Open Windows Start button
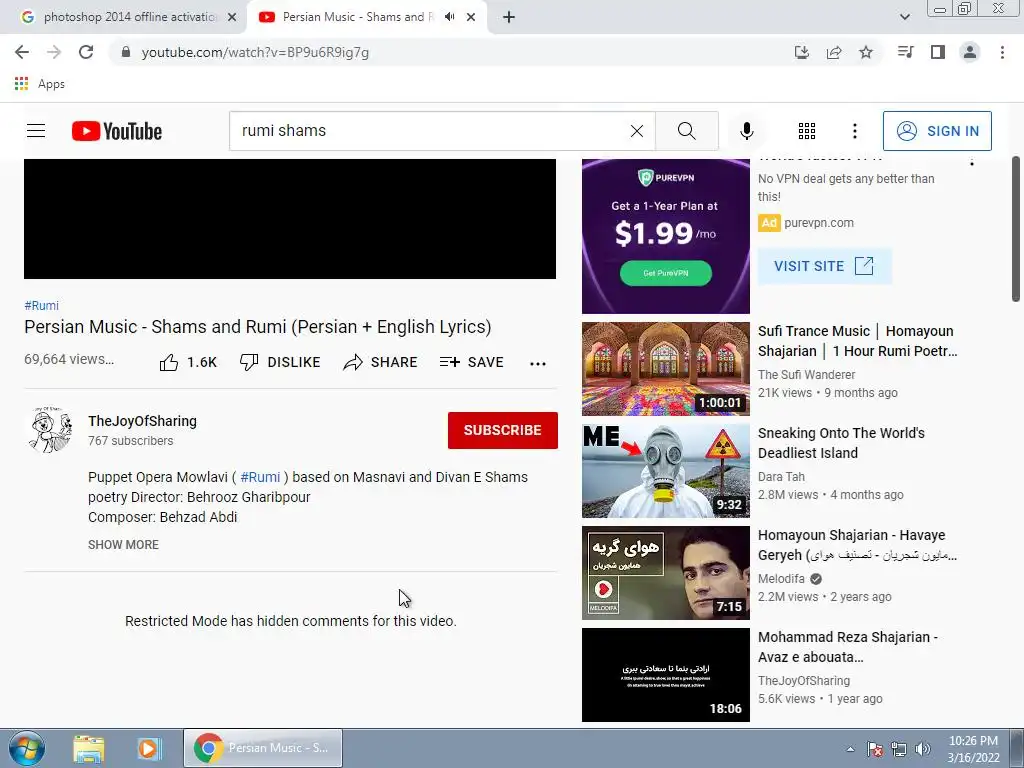 point(27,748)
